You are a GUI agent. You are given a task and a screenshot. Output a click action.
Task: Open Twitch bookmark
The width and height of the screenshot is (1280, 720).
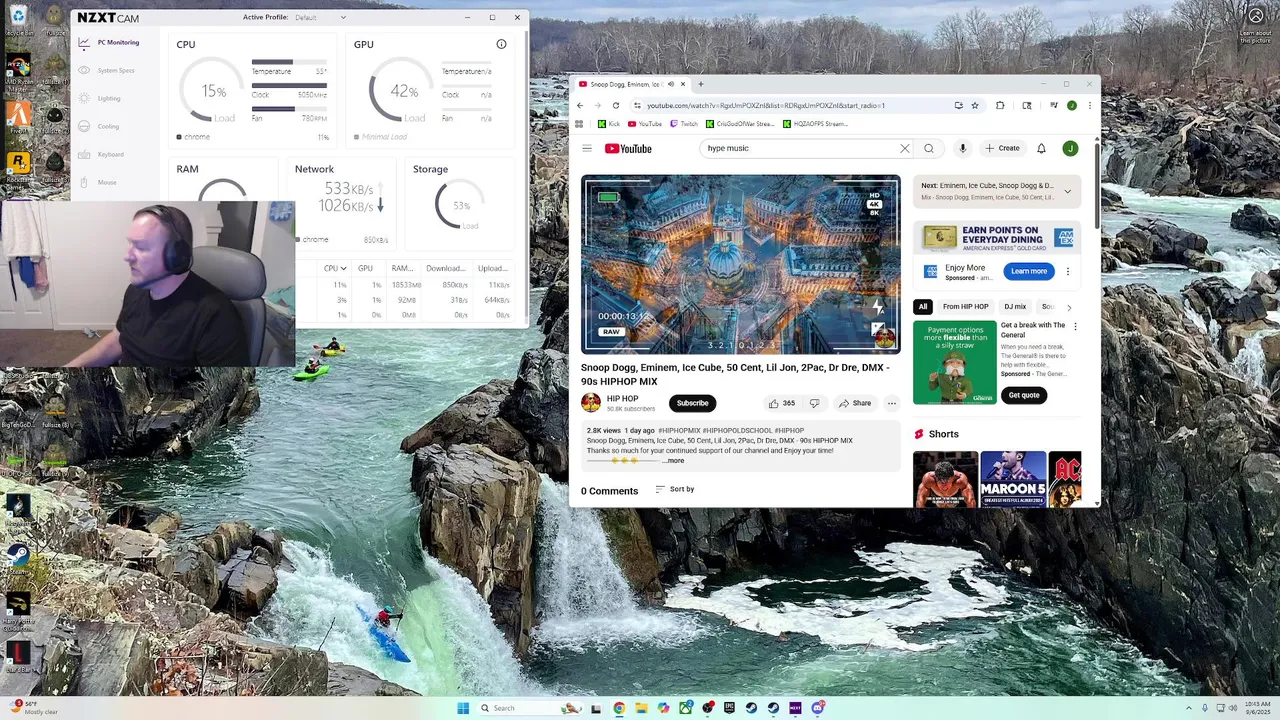tap(684, 124)
